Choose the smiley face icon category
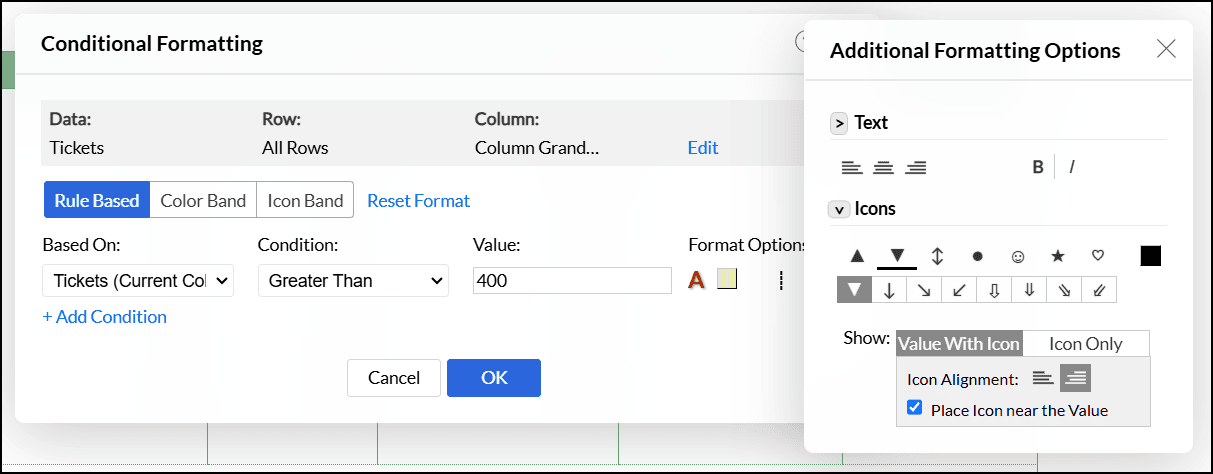The width and height of the screenshot is (1213, 474). tap(1018, 256)
